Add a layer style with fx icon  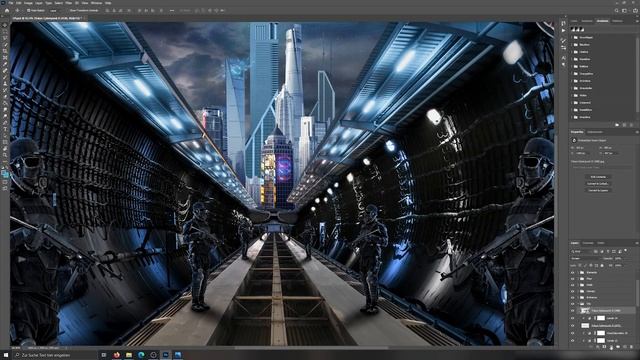pos(598,347)
